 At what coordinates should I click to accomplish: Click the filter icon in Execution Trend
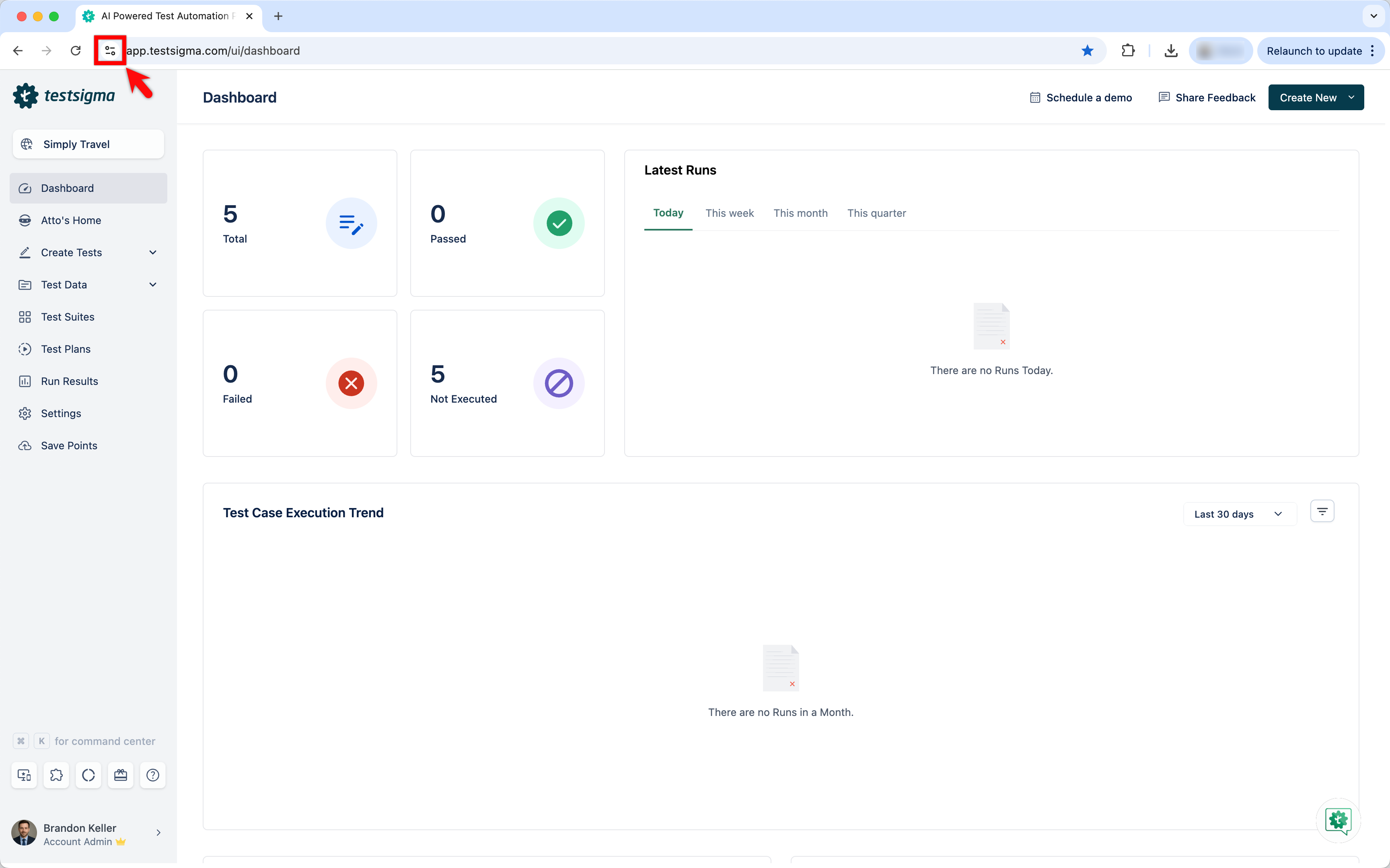click(x=1322, y=511)
